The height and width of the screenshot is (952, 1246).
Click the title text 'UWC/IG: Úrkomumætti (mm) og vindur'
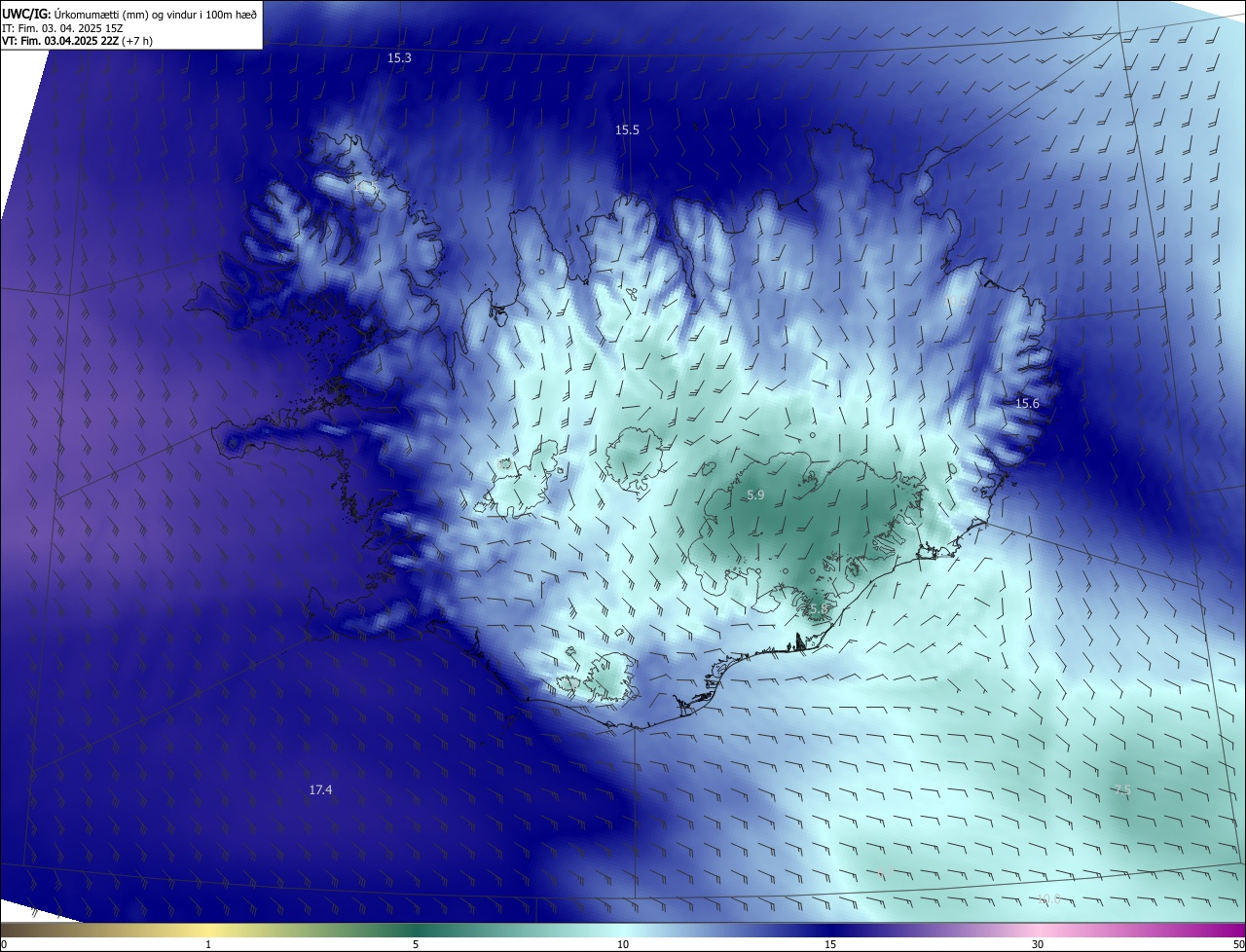click(x=129, y=13)
